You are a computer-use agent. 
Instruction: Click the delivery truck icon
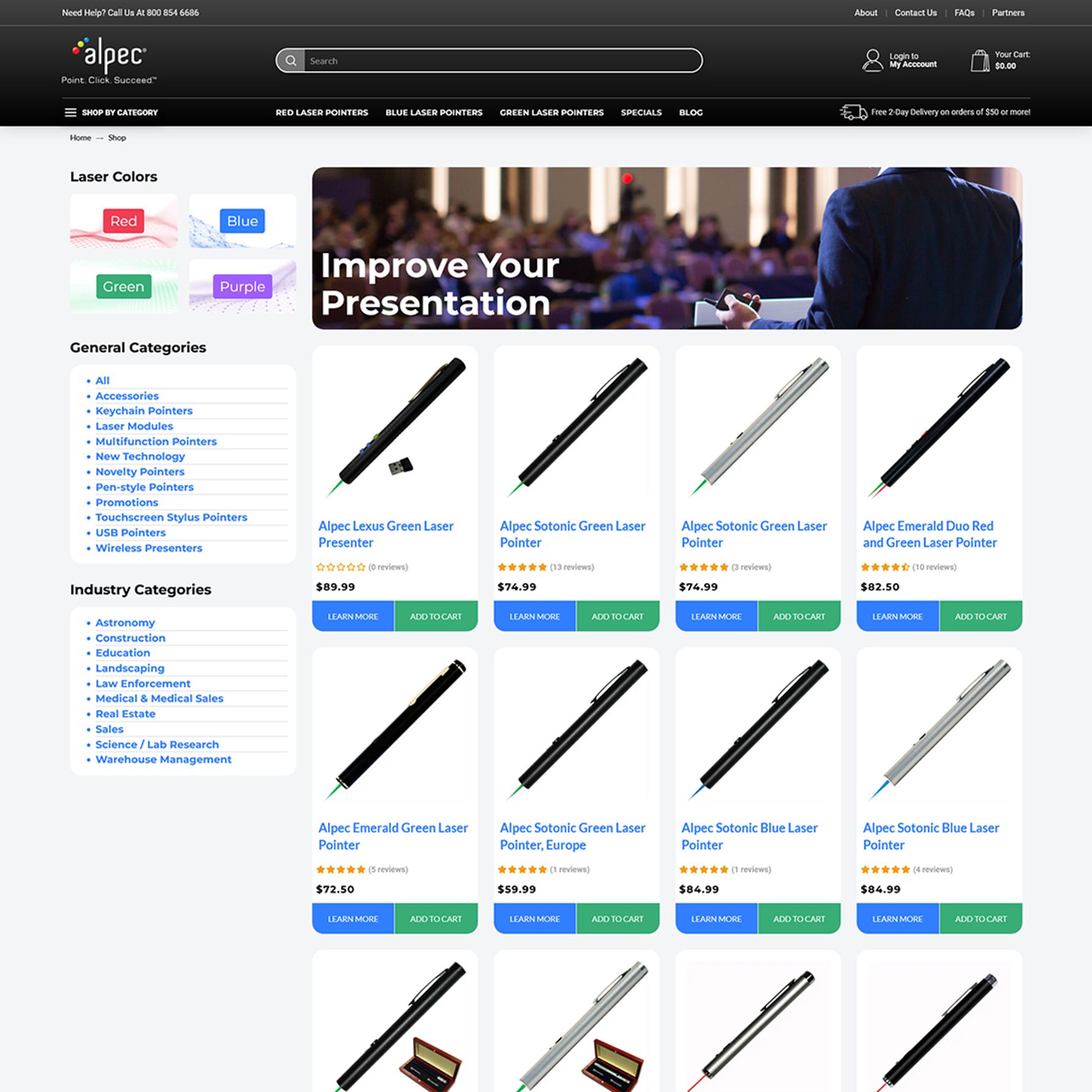pyautogui.click(x=853, y=112)
